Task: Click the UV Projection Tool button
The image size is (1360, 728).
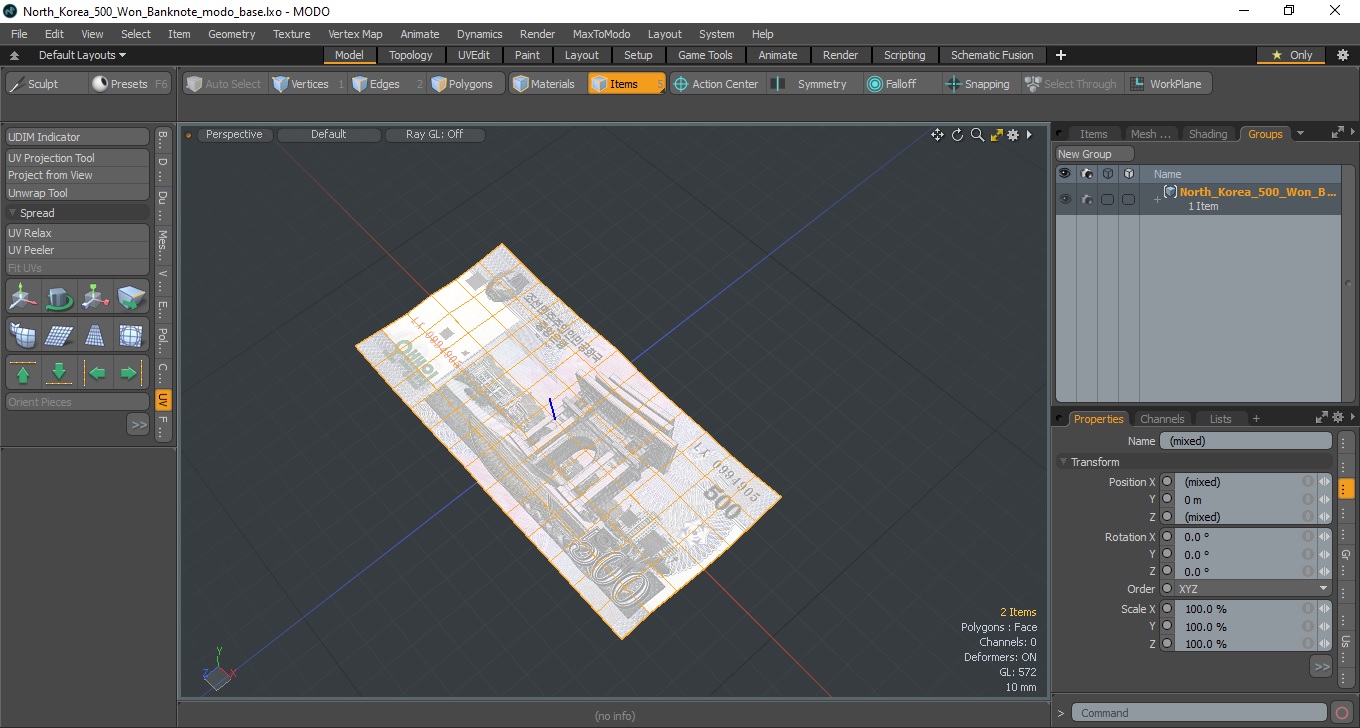Action: point(78,158)
